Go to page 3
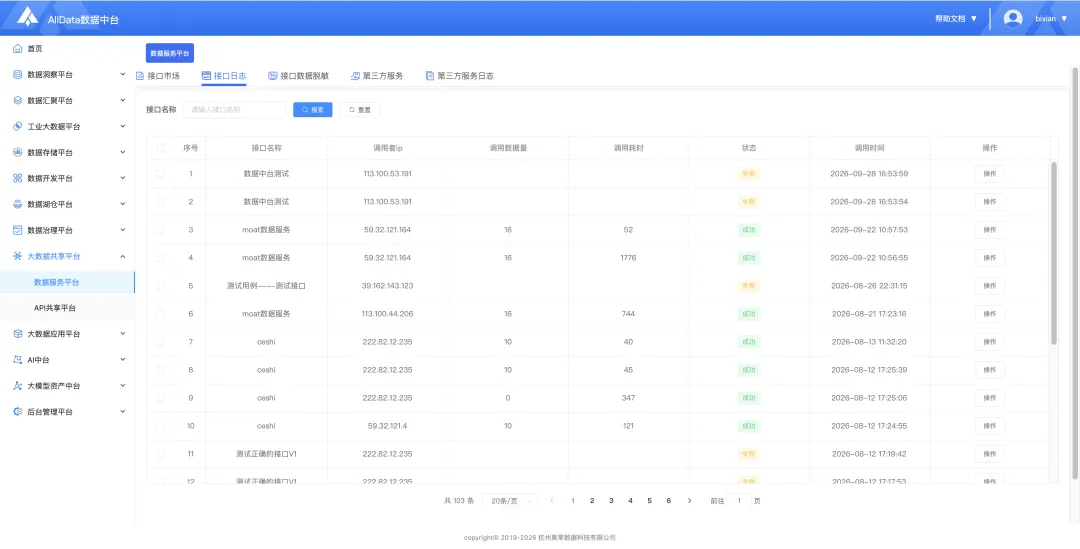 [611, 501]
